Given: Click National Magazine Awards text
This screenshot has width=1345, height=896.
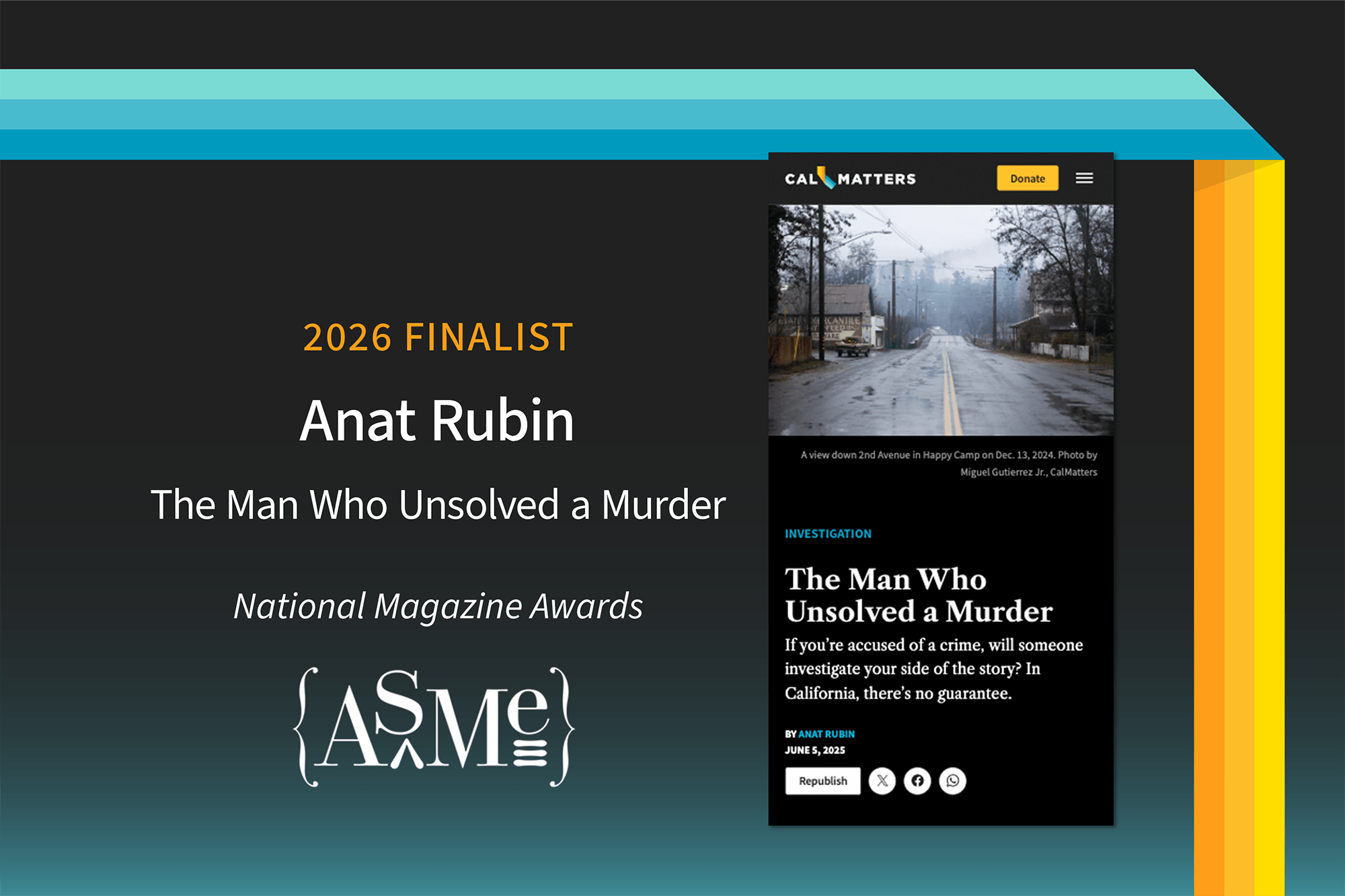Looking at the screenshot, I should (438, 606).
